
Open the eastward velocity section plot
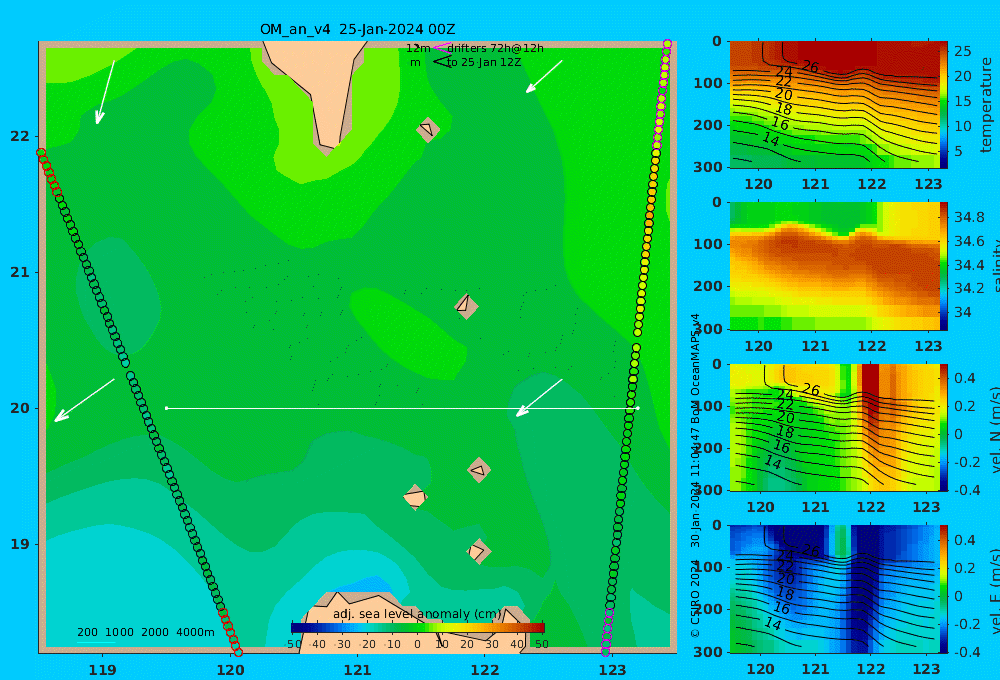835,589
